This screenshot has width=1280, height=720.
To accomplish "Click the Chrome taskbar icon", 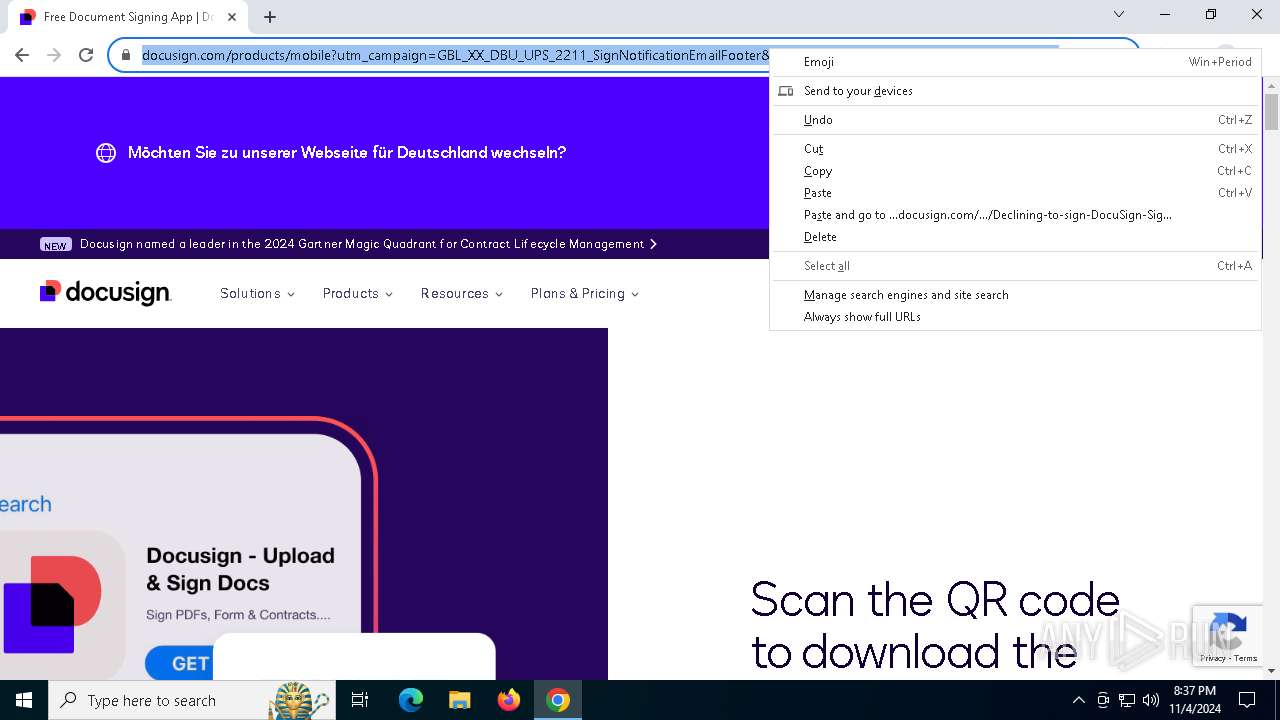I will click(x=558, y=700).
